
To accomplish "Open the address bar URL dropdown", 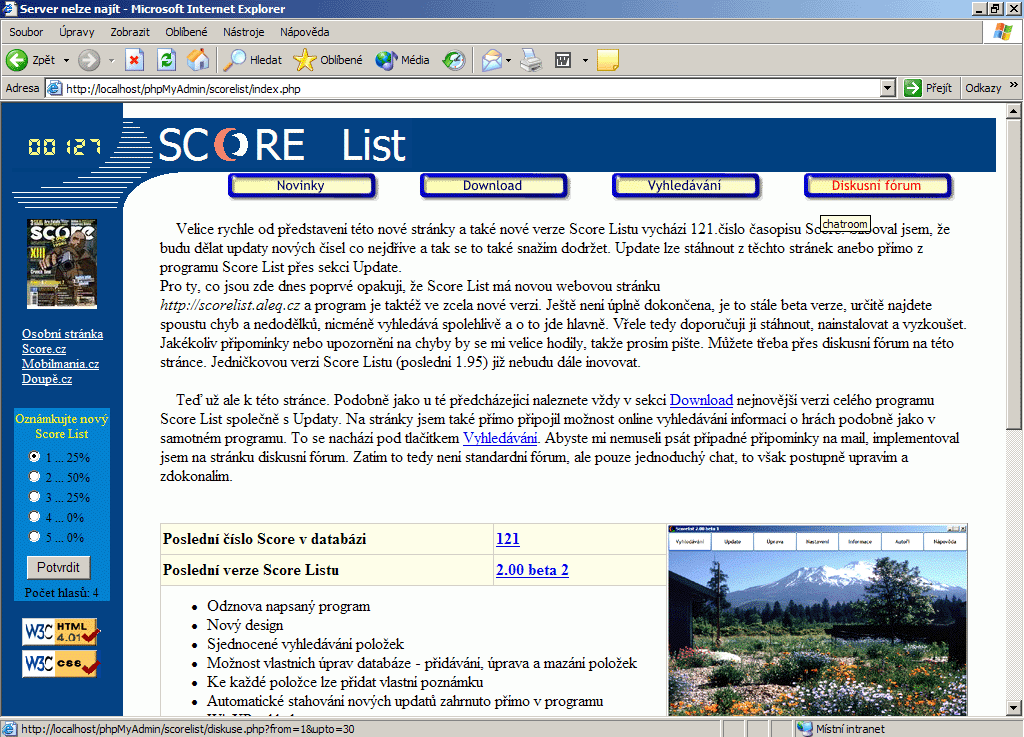I will 888,88.
